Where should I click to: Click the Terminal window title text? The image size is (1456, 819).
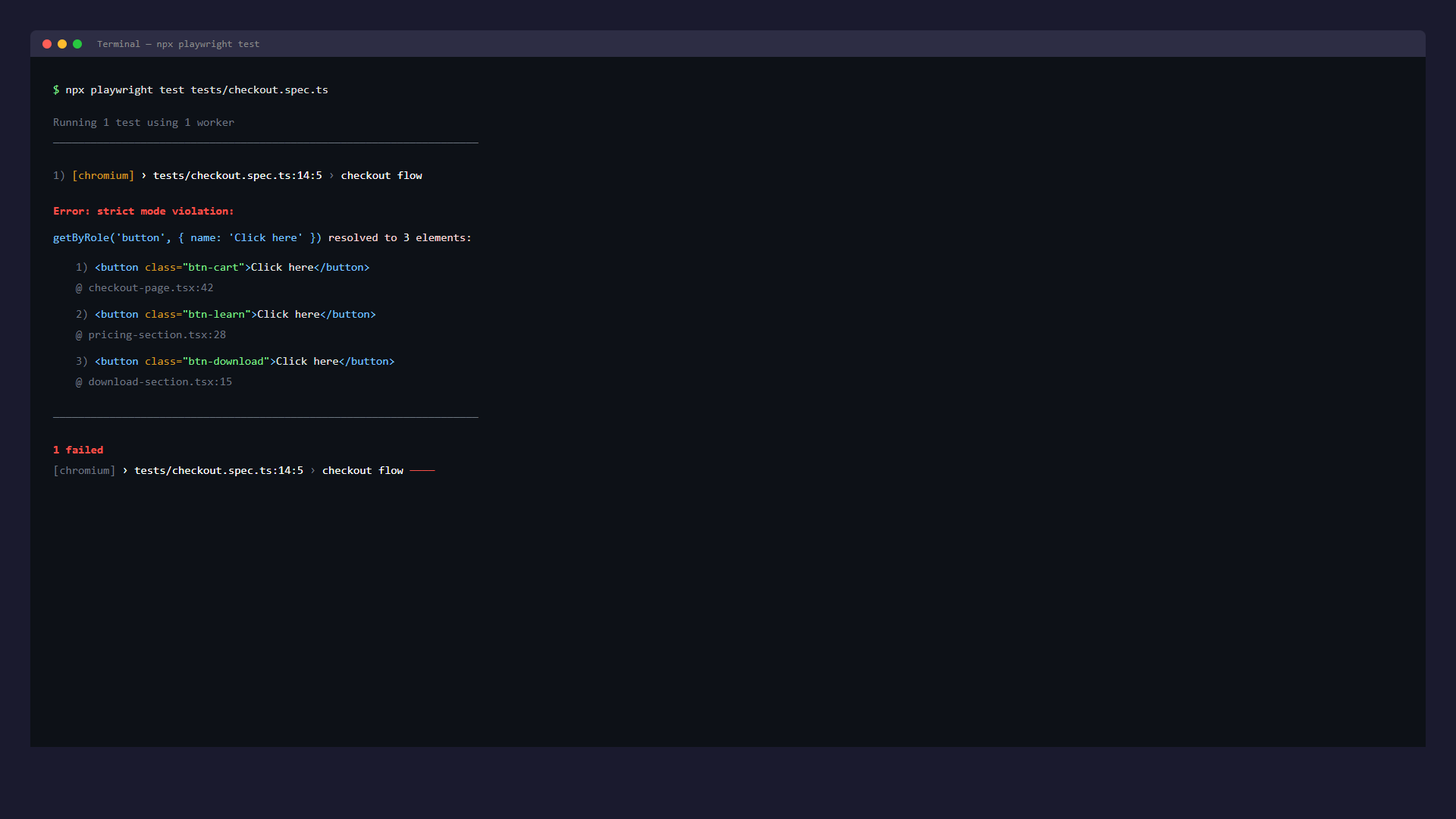coord(178,44)
